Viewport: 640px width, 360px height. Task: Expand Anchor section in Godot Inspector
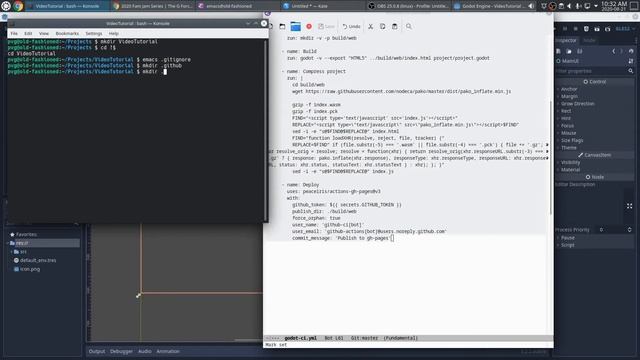(x=569, y=89)
